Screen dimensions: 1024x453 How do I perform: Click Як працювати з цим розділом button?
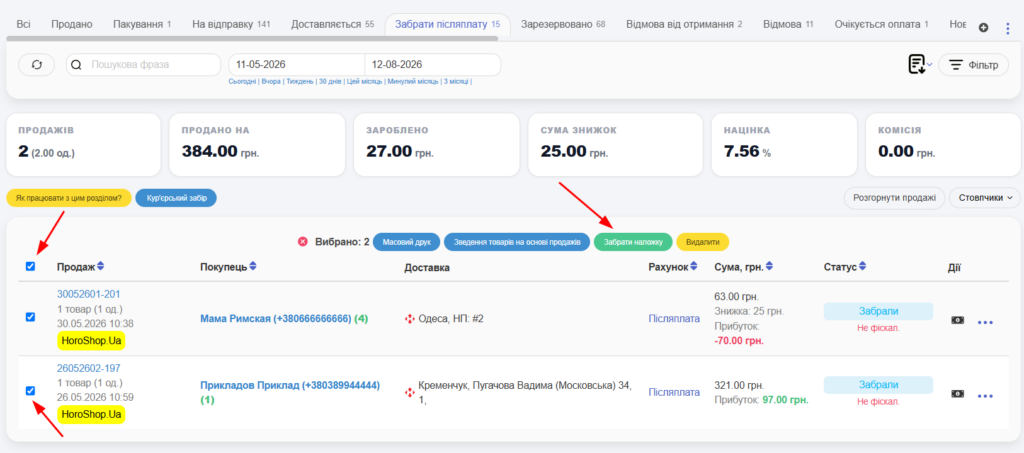tap(69, 198)
